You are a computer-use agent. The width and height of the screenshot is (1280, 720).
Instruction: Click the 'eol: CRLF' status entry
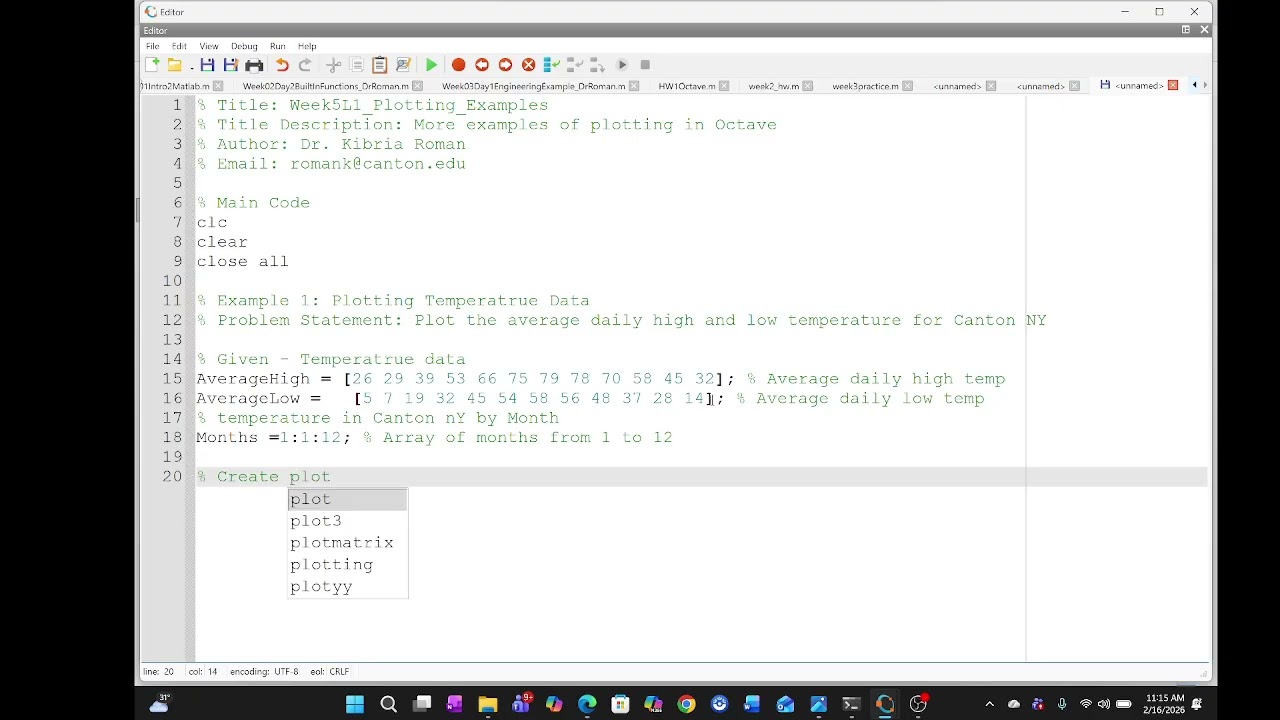330,672
